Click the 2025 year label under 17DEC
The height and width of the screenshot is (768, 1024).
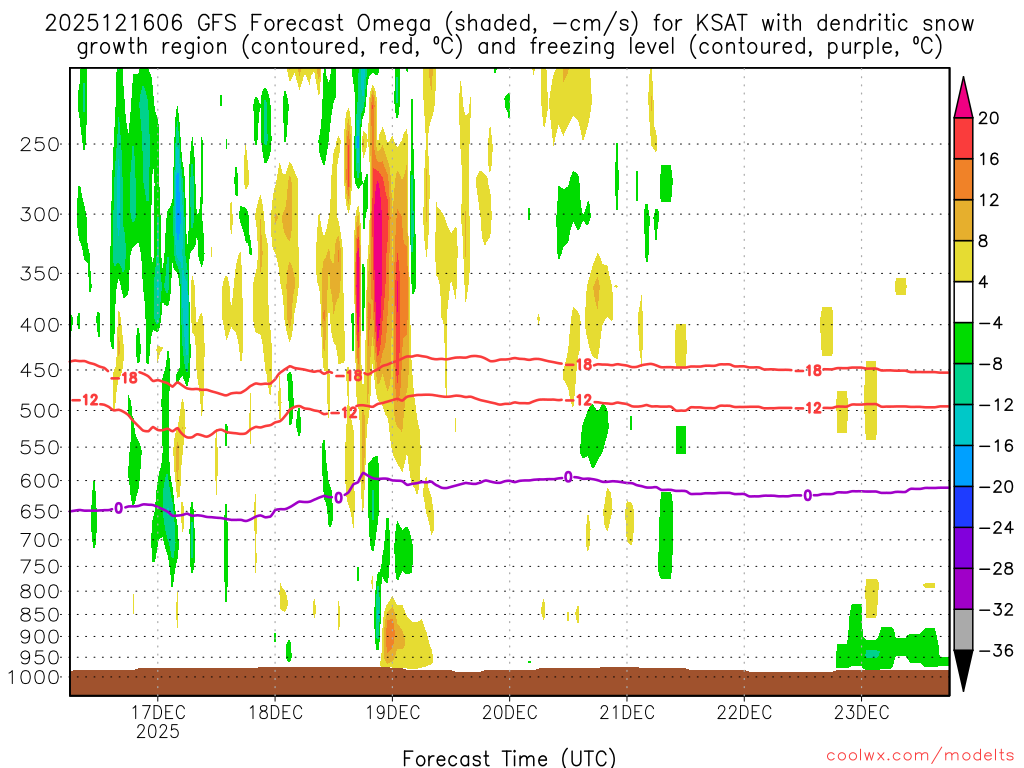(x=158, y=731)
